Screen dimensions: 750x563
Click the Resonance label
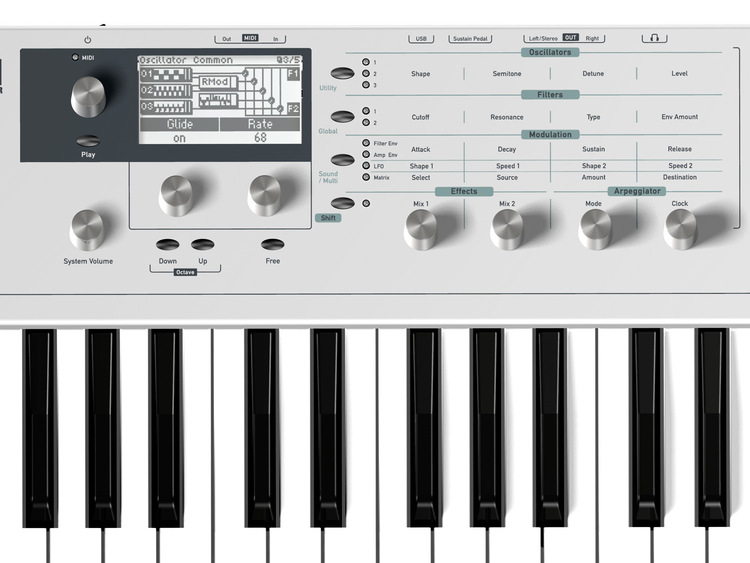point(507,117)
